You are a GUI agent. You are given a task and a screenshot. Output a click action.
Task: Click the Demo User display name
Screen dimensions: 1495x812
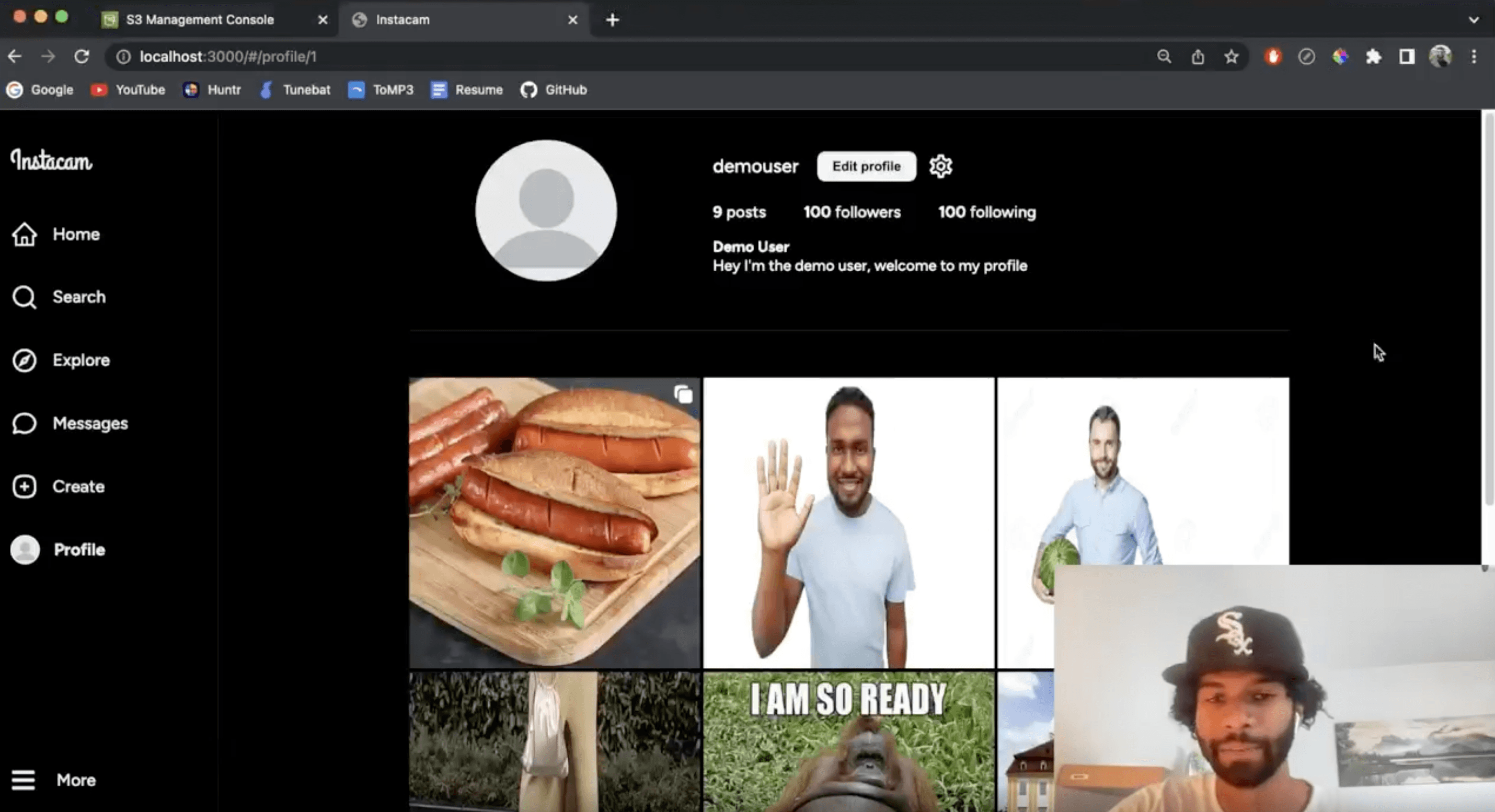(751, 247)
